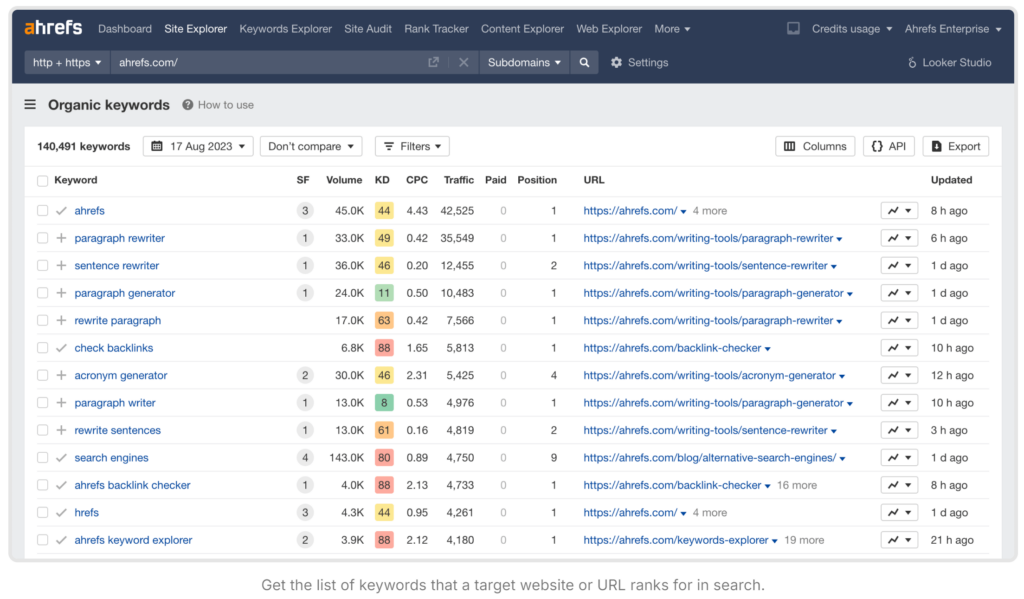
Task: Click KD badge 11 for 'paragraph generator'
Action: coord(384,293)
